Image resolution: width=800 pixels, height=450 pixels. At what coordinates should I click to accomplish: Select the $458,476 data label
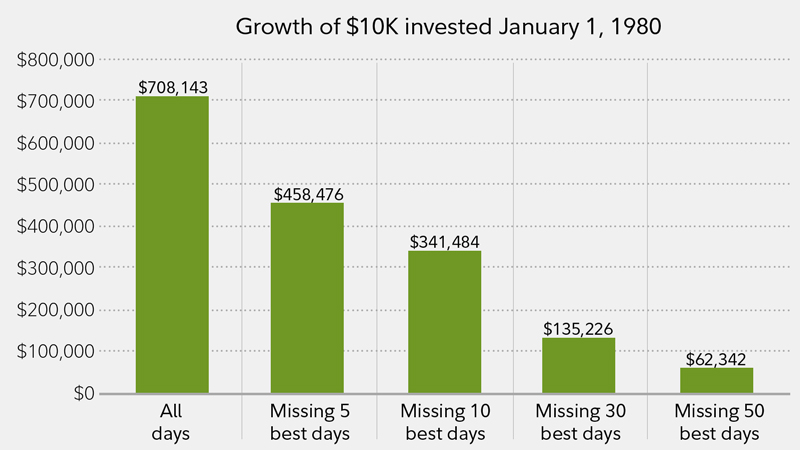click(x=308, y=194)
